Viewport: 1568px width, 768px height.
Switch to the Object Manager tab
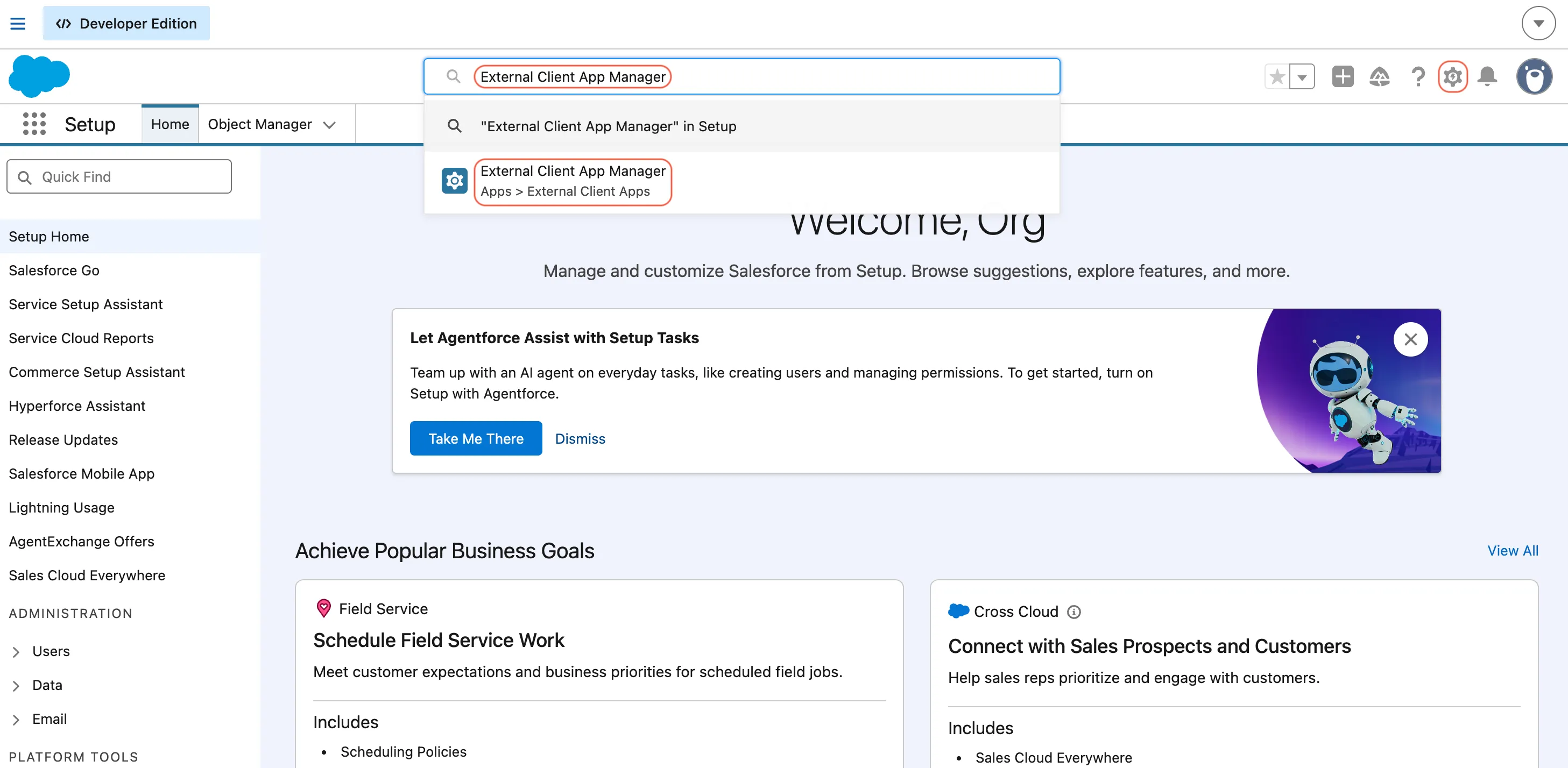260,125
